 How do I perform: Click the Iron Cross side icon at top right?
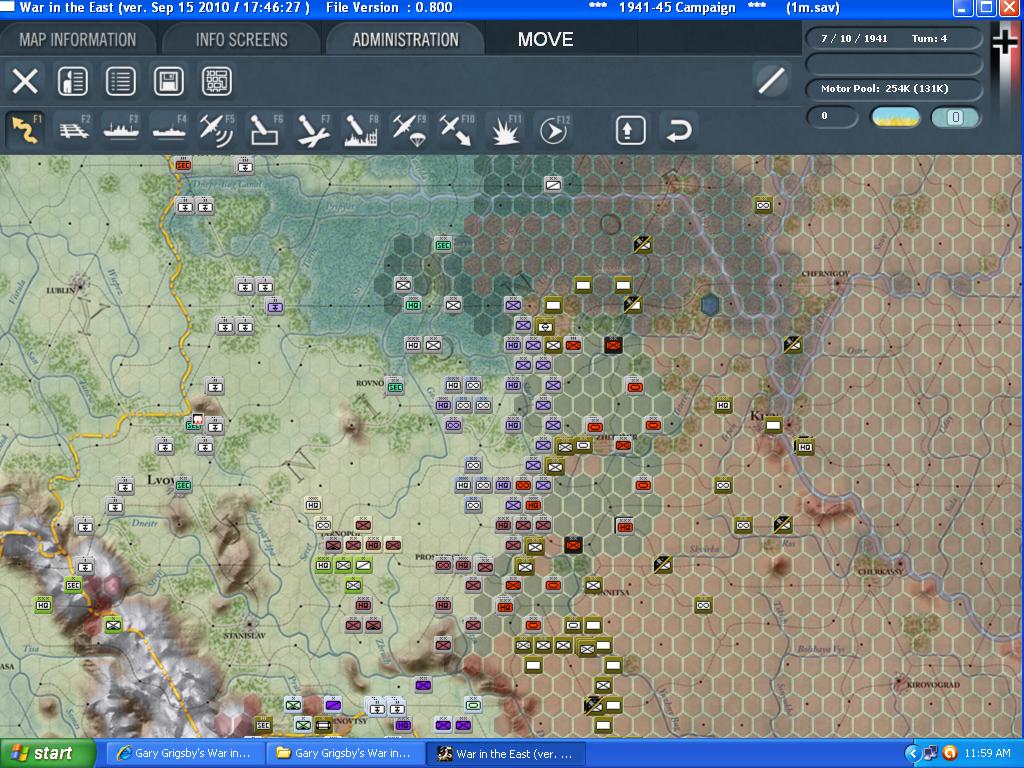coord(1005,42)
